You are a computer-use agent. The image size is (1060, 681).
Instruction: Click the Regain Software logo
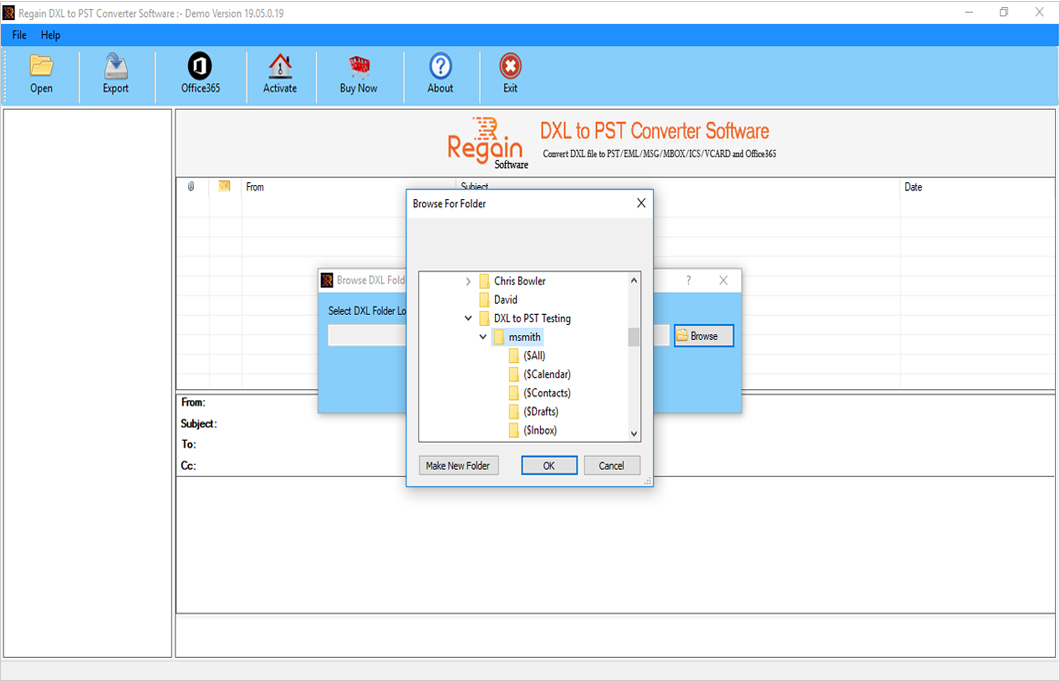pos(487,142)
